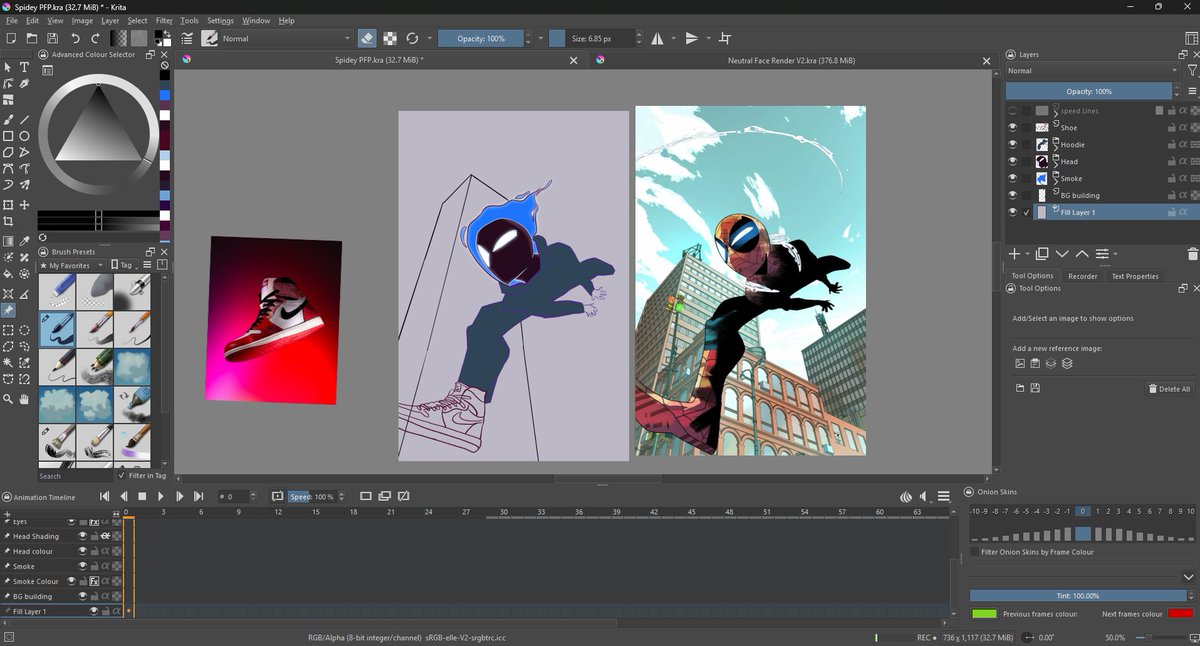Select the Move tool
The height and width of the screenshot is (646, 1200).
24,205
